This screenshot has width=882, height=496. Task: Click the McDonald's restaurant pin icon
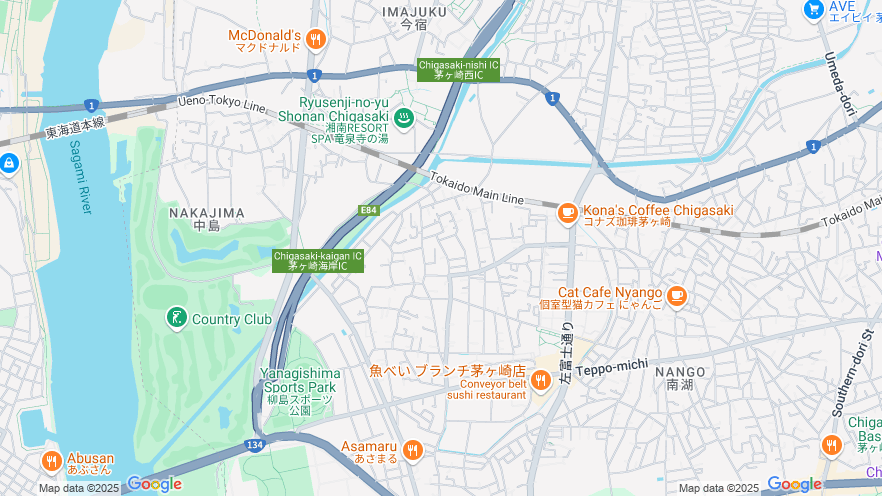click(316, 39)
